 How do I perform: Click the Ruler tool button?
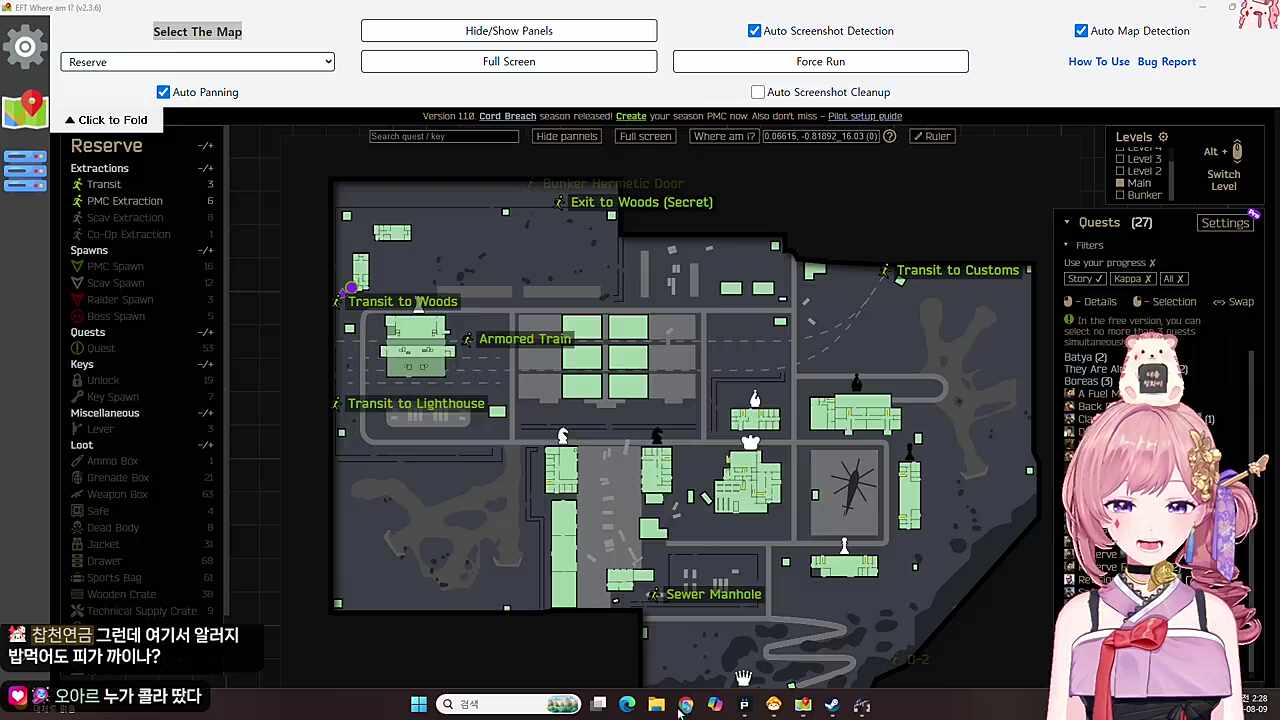931,136
